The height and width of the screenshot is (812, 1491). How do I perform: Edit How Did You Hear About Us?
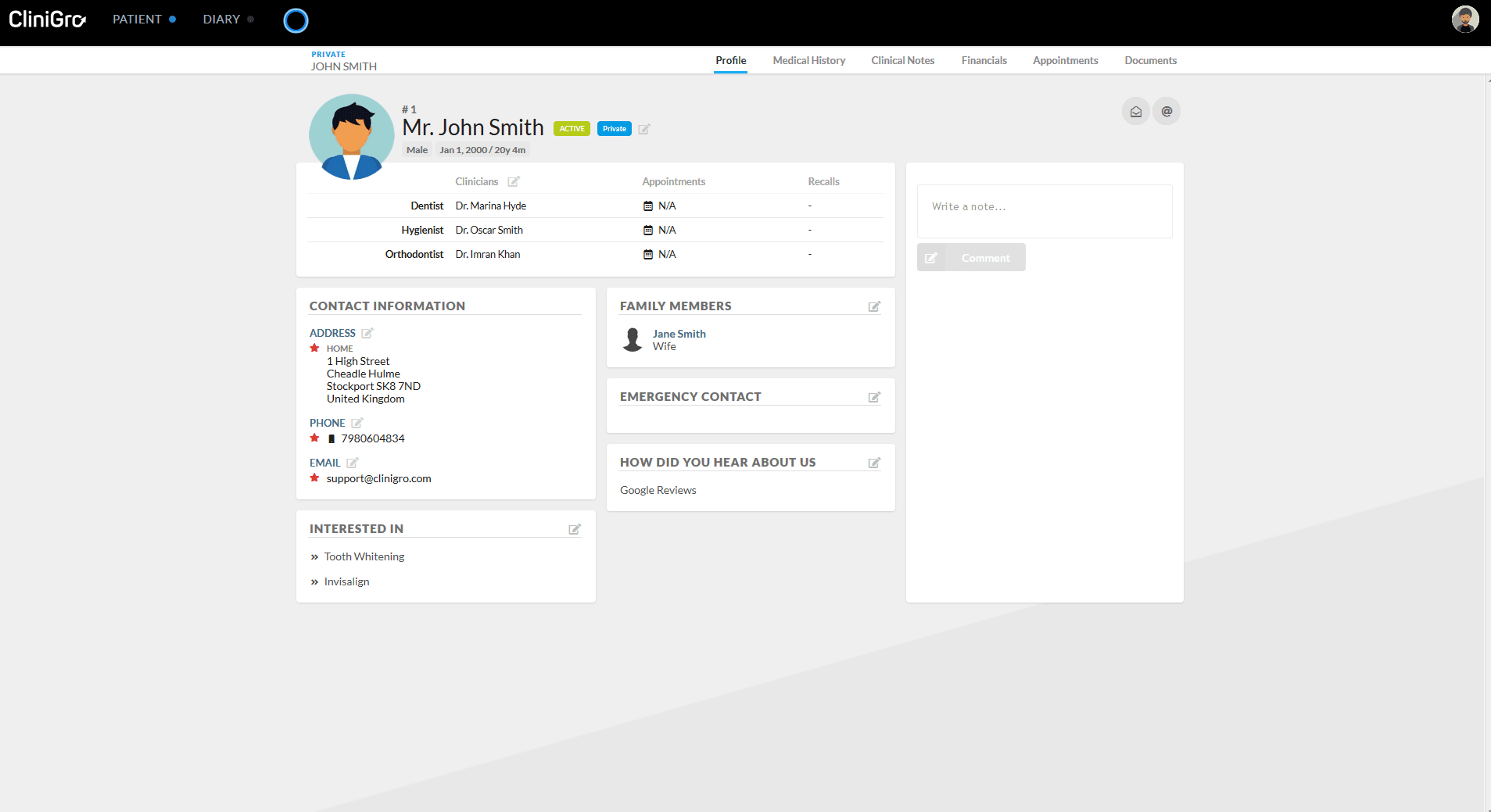[x=874, y=463]
